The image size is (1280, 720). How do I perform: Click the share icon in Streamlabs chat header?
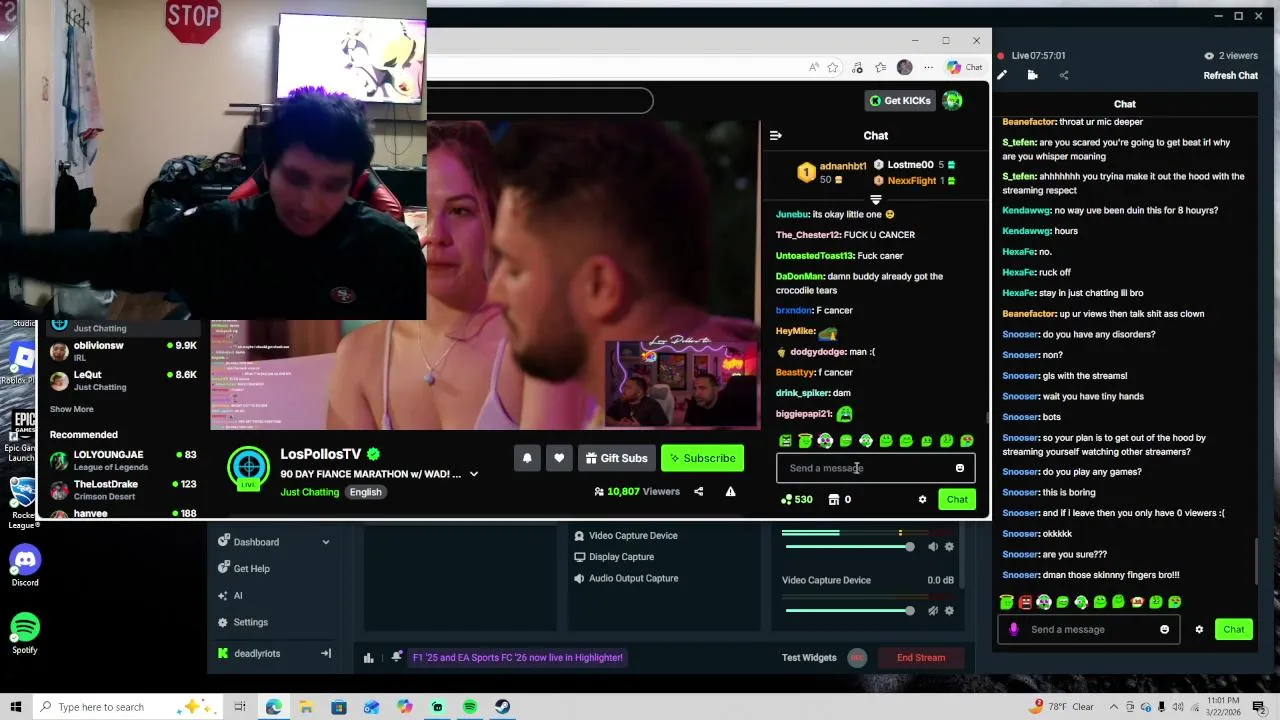(x=1064, y=75)
